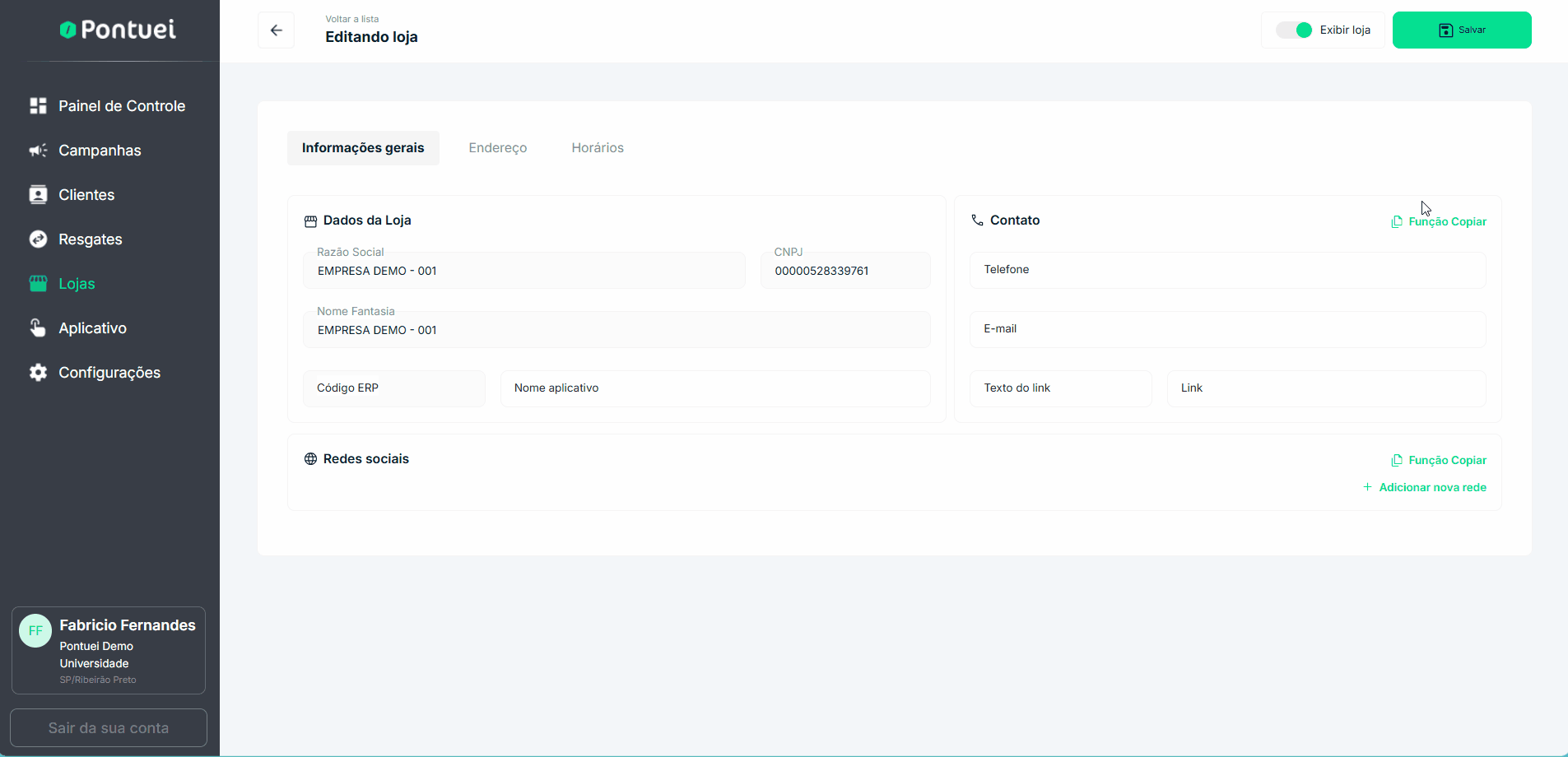Click Adicionar nova rede link

[1425, 488]
